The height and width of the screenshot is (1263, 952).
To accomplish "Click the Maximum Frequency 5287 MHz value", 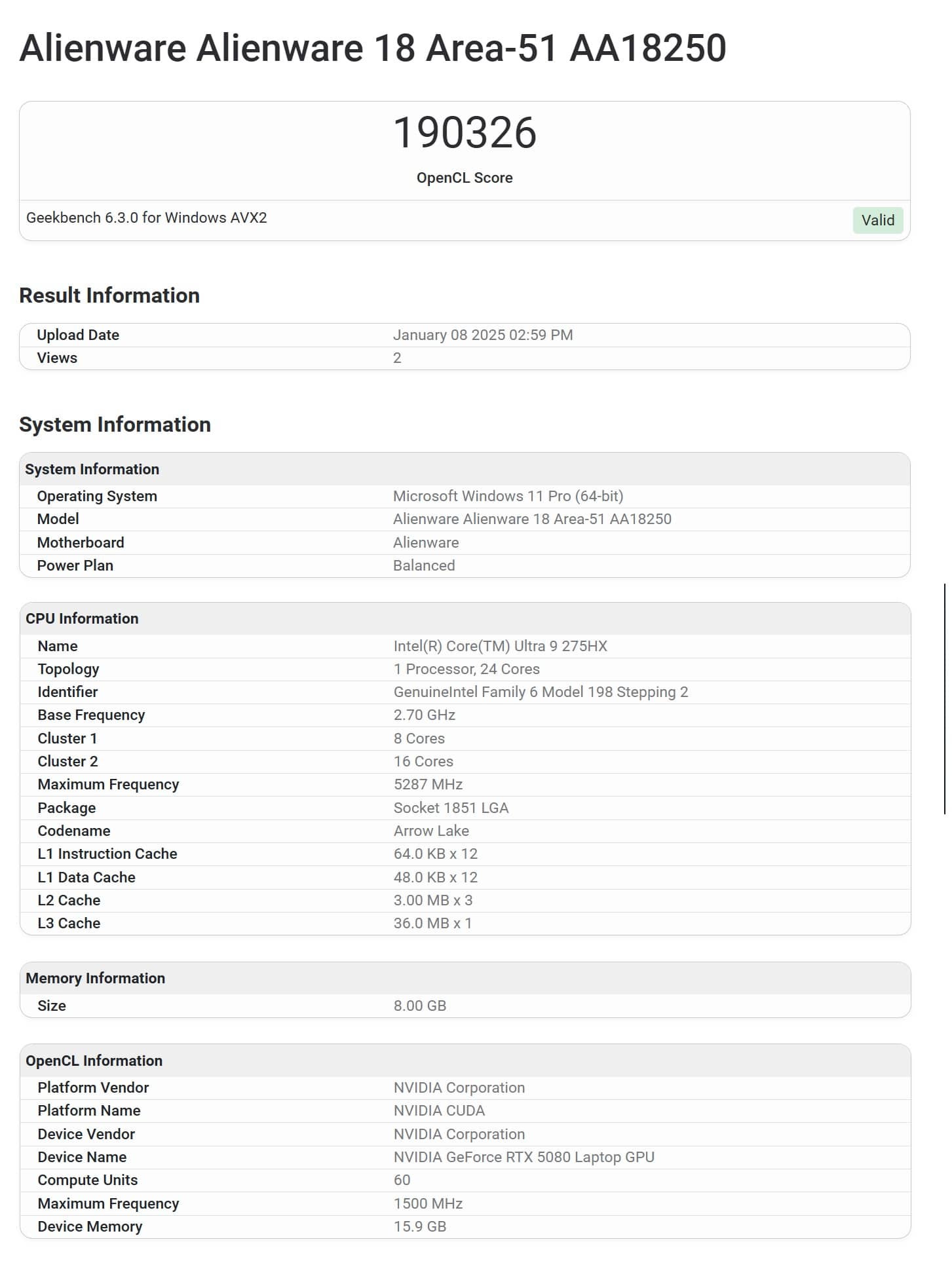I will click(x=428, y=784).
